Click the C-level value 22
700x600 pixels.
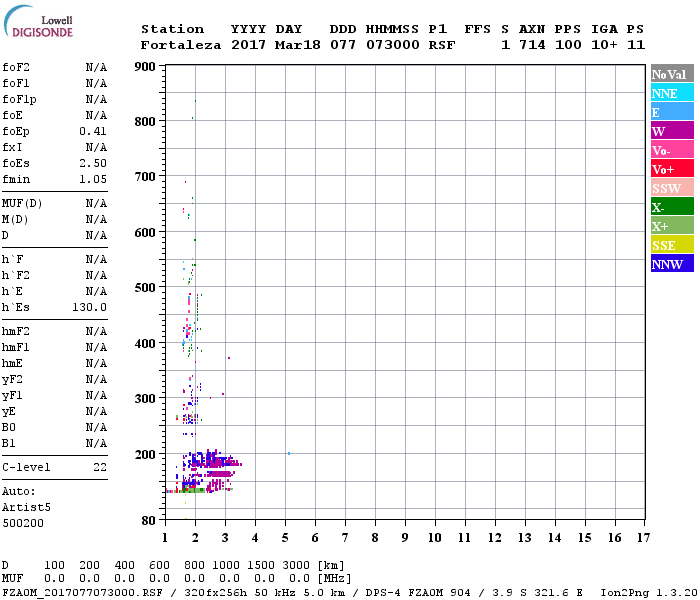(x=100, y=467)
